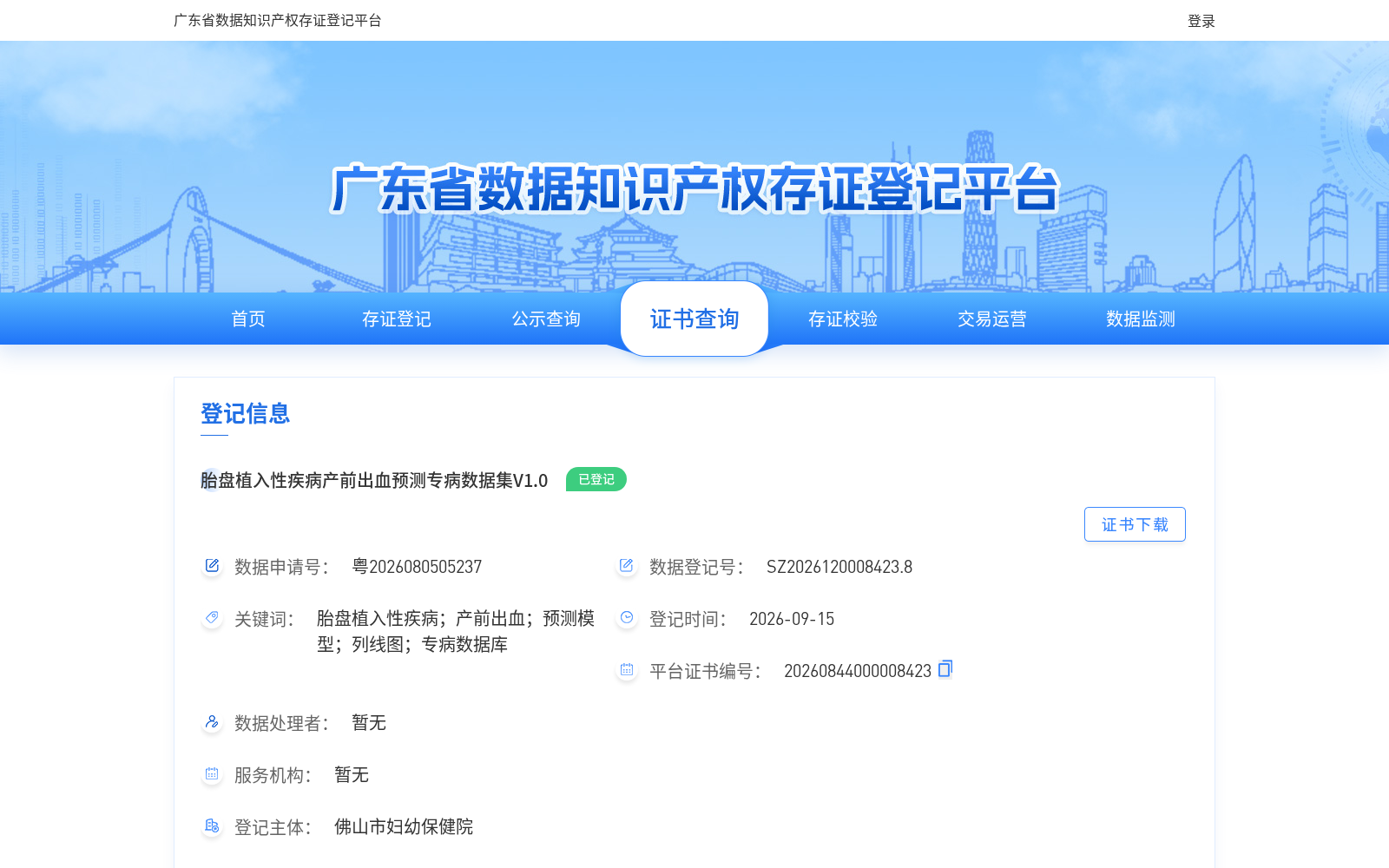Click the 登记信息 section heading
This screenshot has width=1389, height=868.
tap(246, 413)
